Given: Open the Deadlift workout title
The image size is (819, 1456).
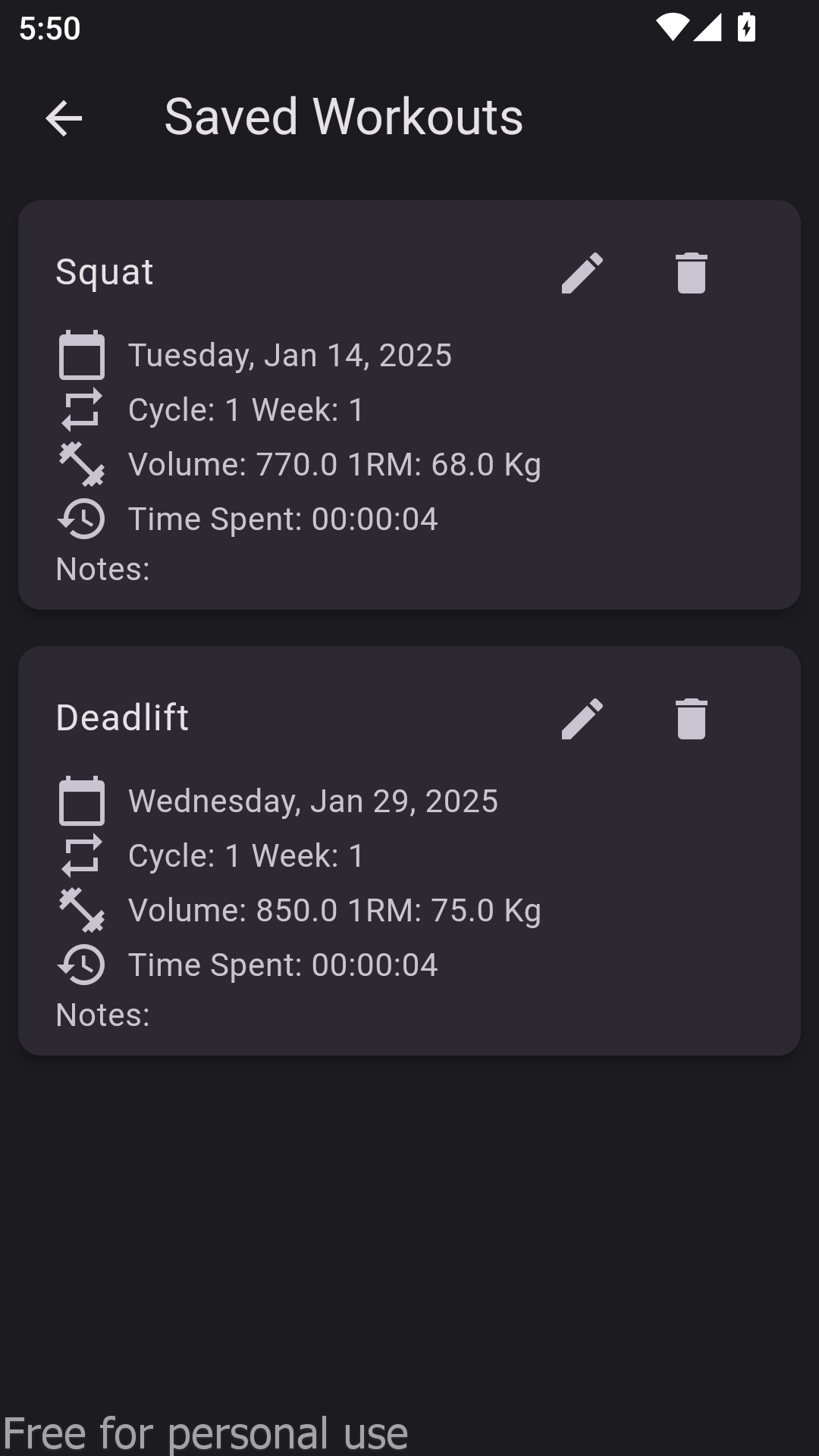Looking at the screenshot, I should click(122, 717).
